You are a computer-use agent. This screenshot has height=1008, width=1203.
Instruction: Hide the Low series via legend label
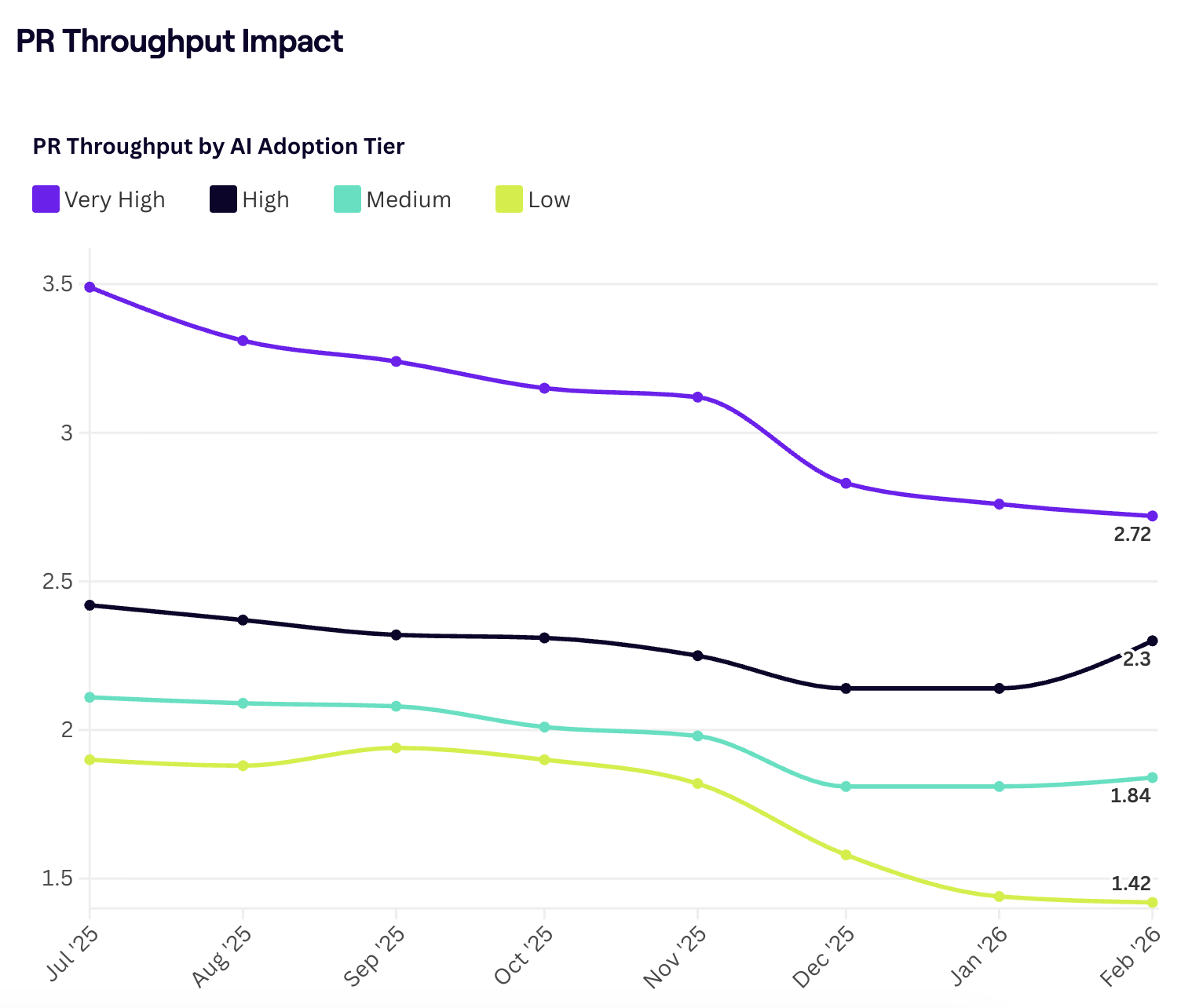click(x=549, y=200)
